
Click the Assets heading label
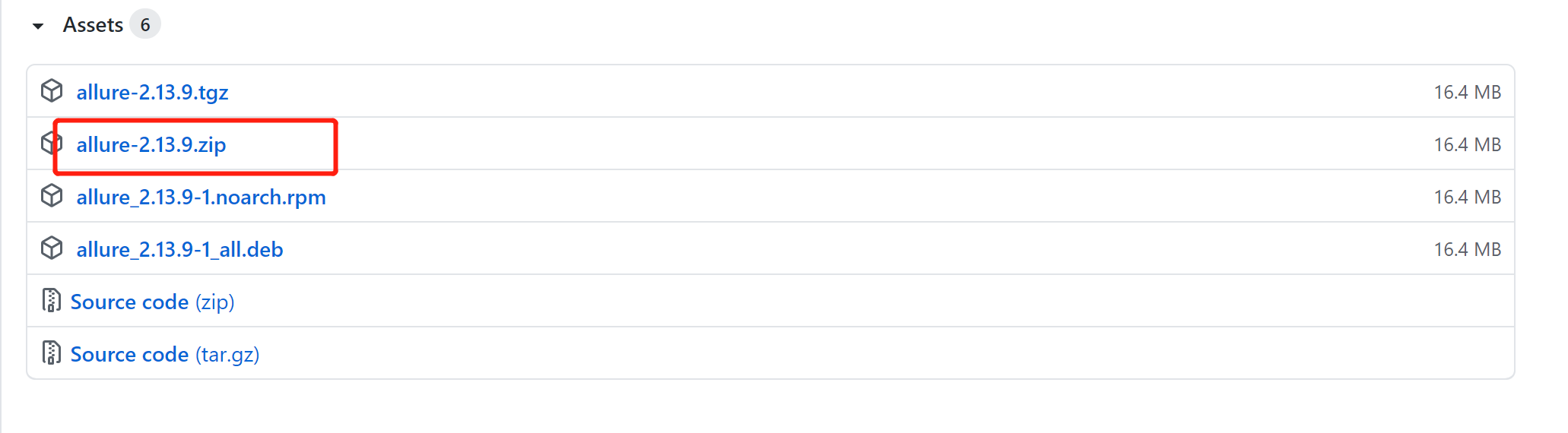(93, 25)
